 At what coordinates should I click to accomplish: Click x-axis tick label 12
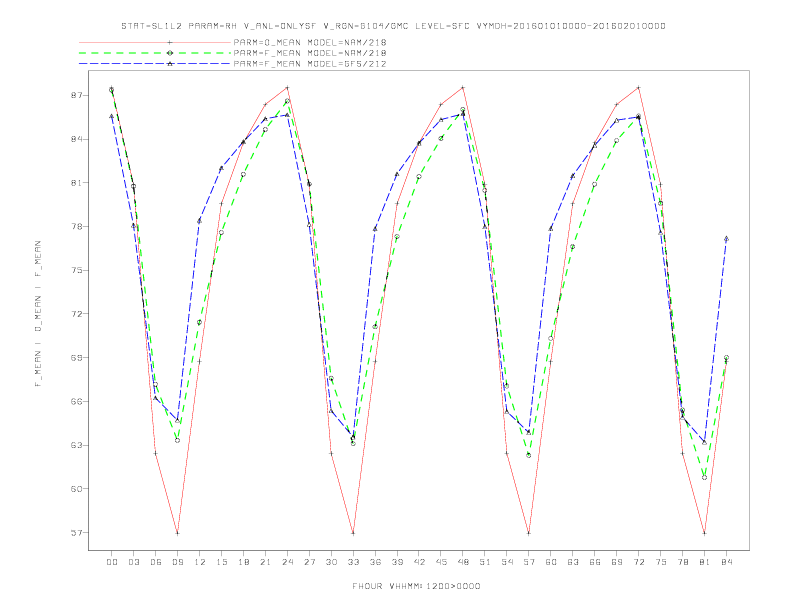pyautogui.click(x=200, y=562)
